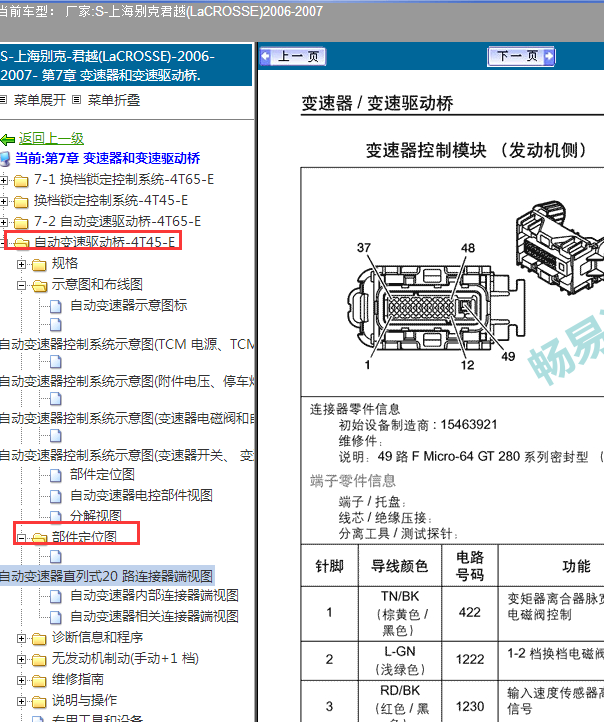The width and height of the screenshot is (604, 722).
Task: Click page icon of 自动变速器内部连接器端视图
Action: point(56,597)
